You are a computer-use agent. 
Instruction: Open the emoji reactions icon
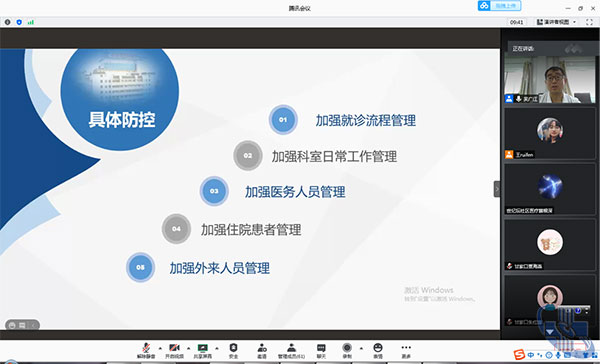[x=378, y=351]
